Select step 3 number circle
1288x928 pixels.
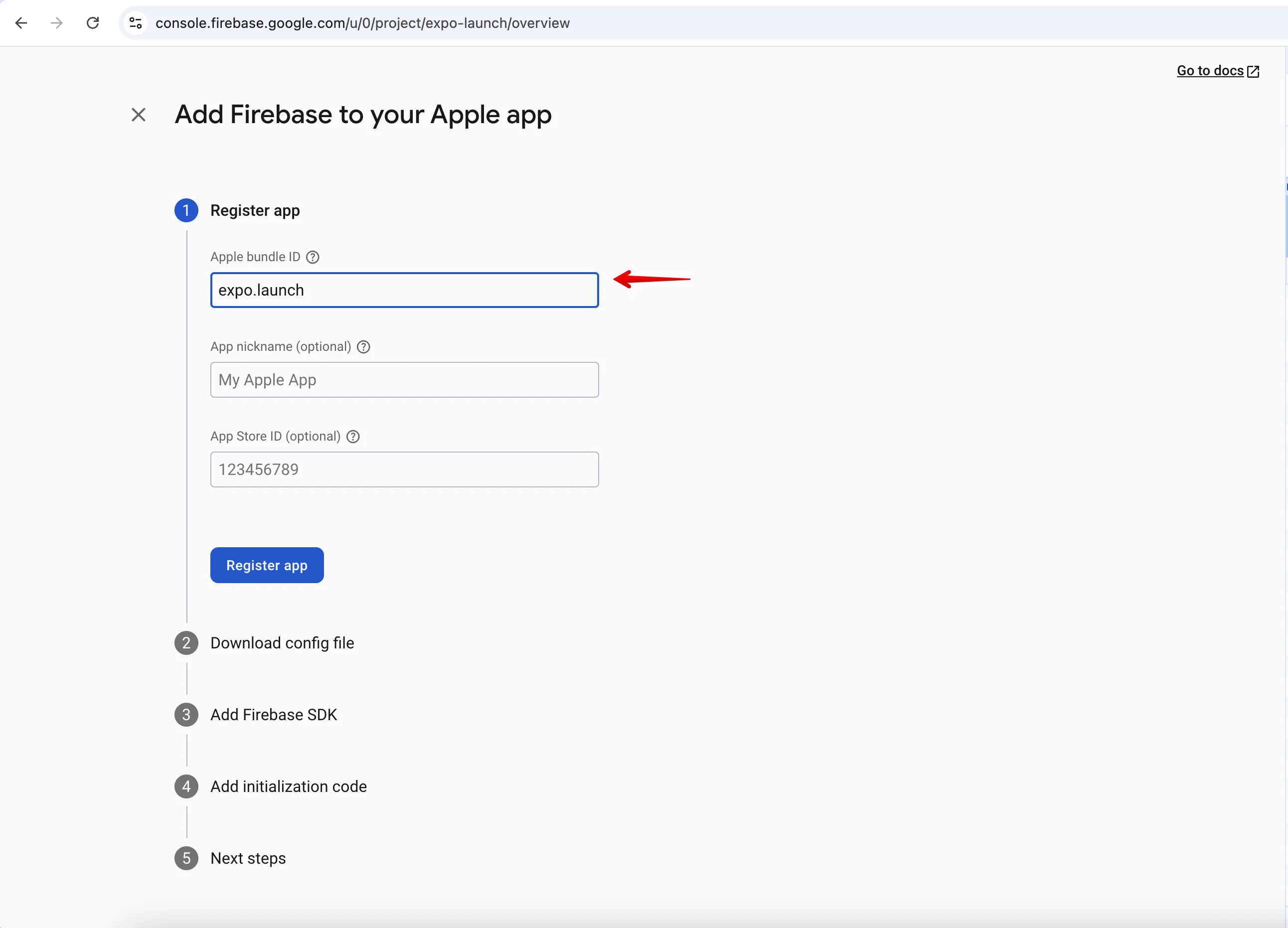coord(186,715)
